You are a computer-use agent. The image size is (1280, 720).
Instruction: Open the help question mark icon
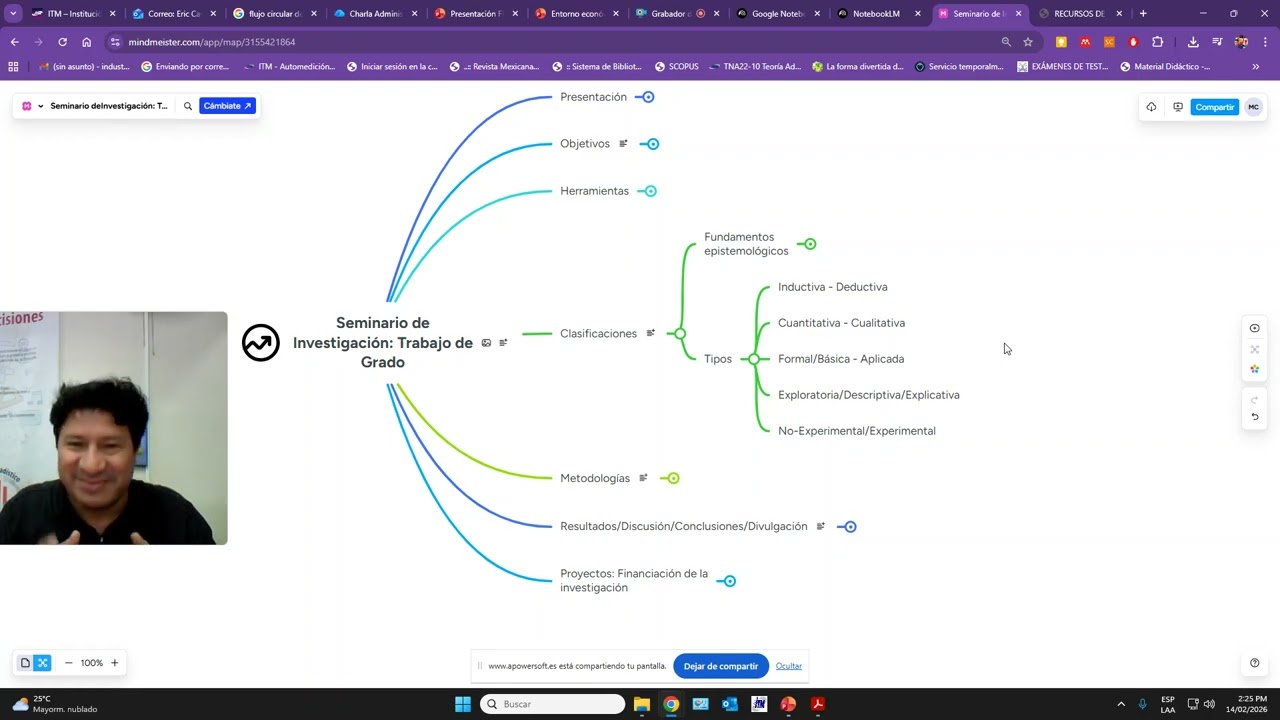point(1254,663)
